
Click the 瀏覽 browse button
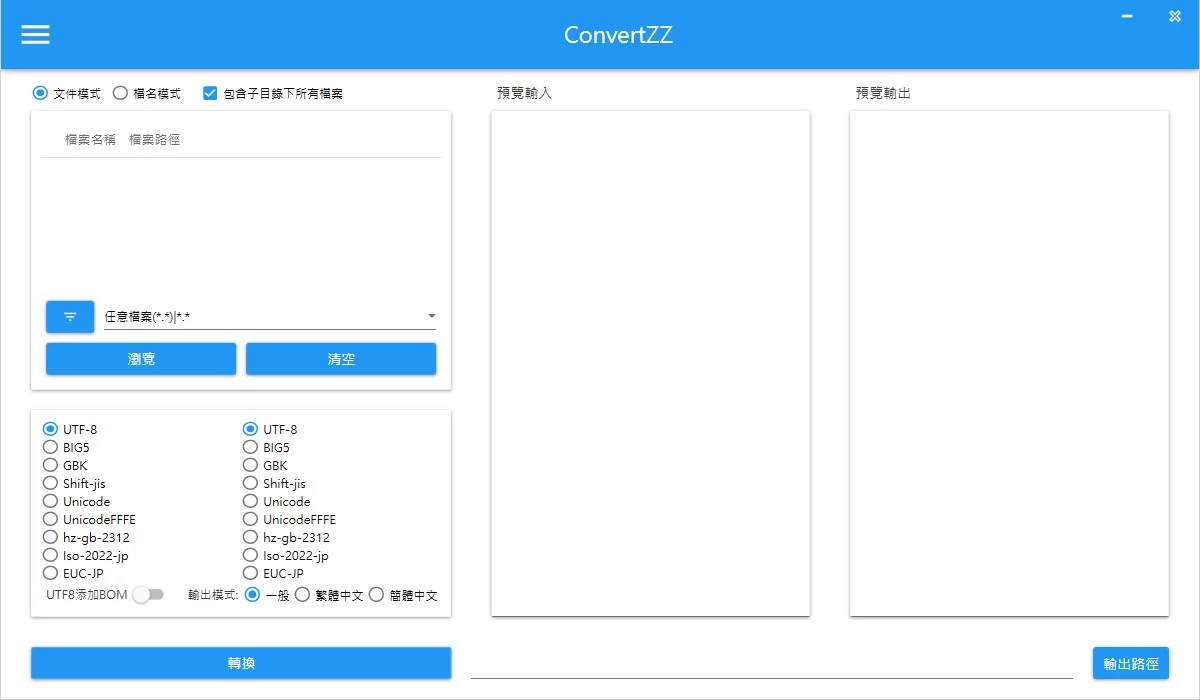click(x=141, y=359)
